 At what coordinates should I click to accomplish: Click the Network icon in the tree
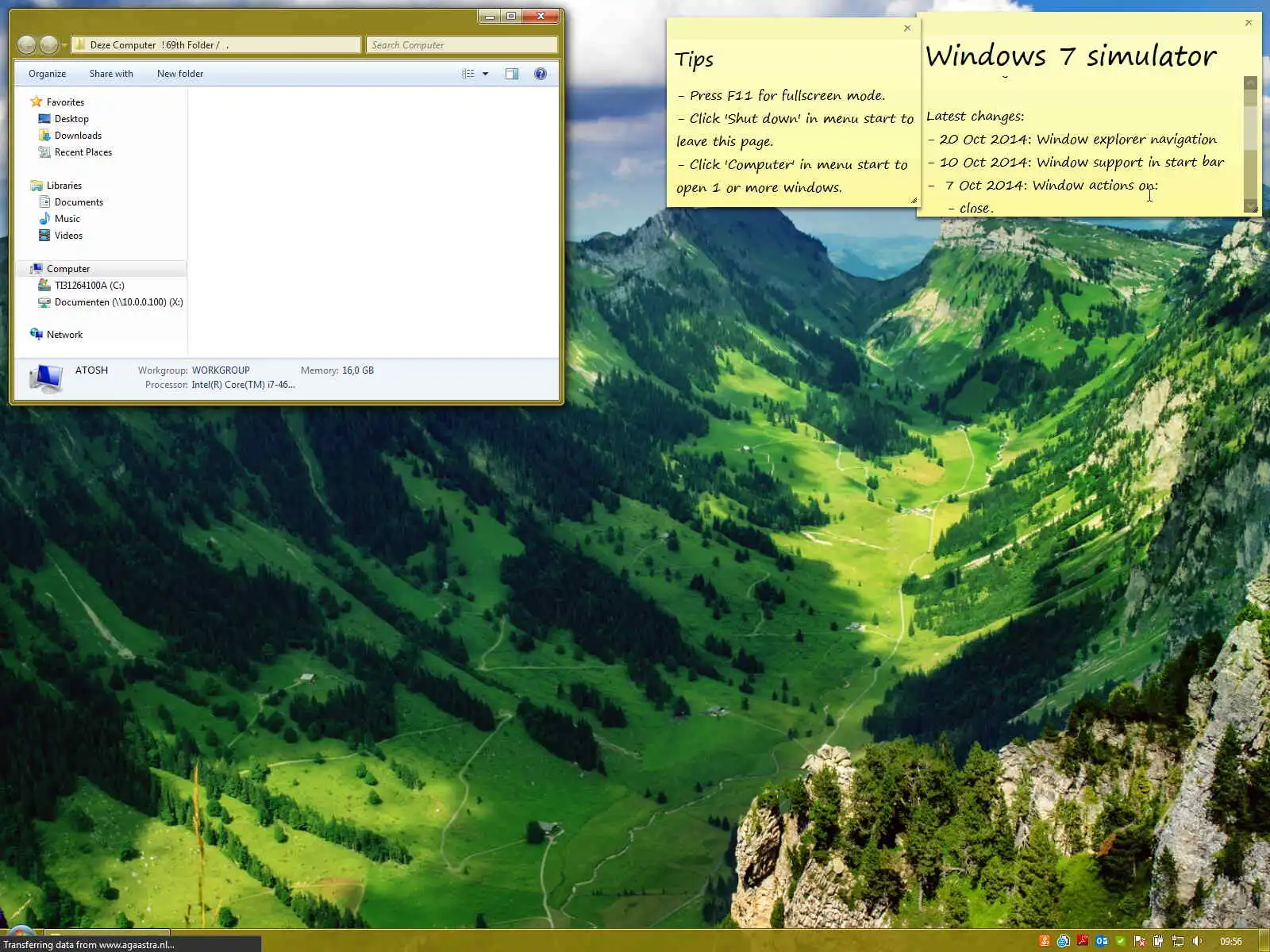tap(36, 334)
